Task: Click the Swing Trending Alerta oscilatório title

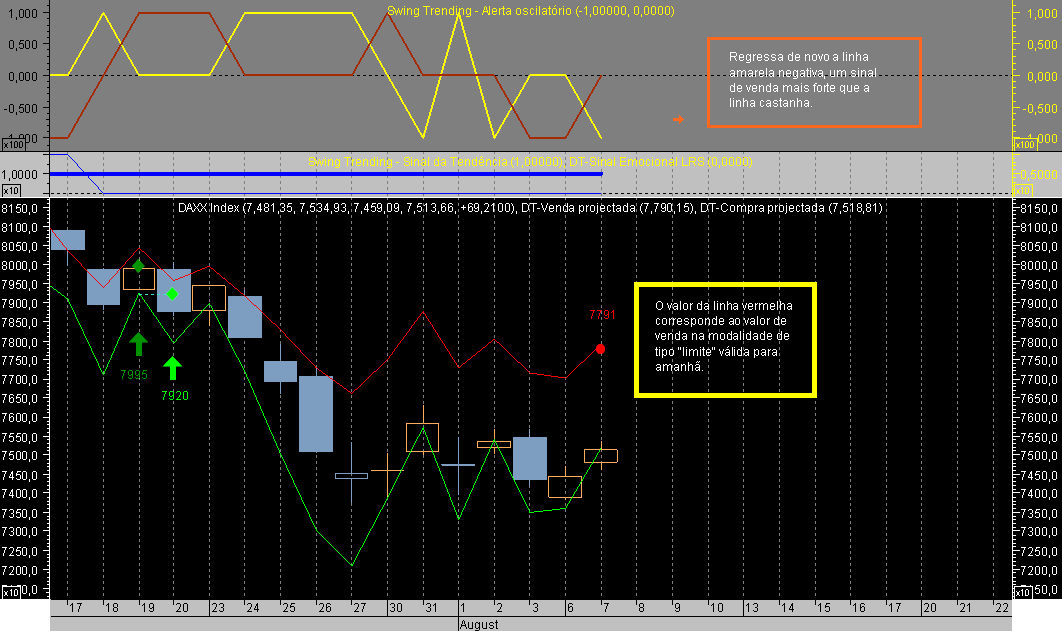Action: click(530, 10)
